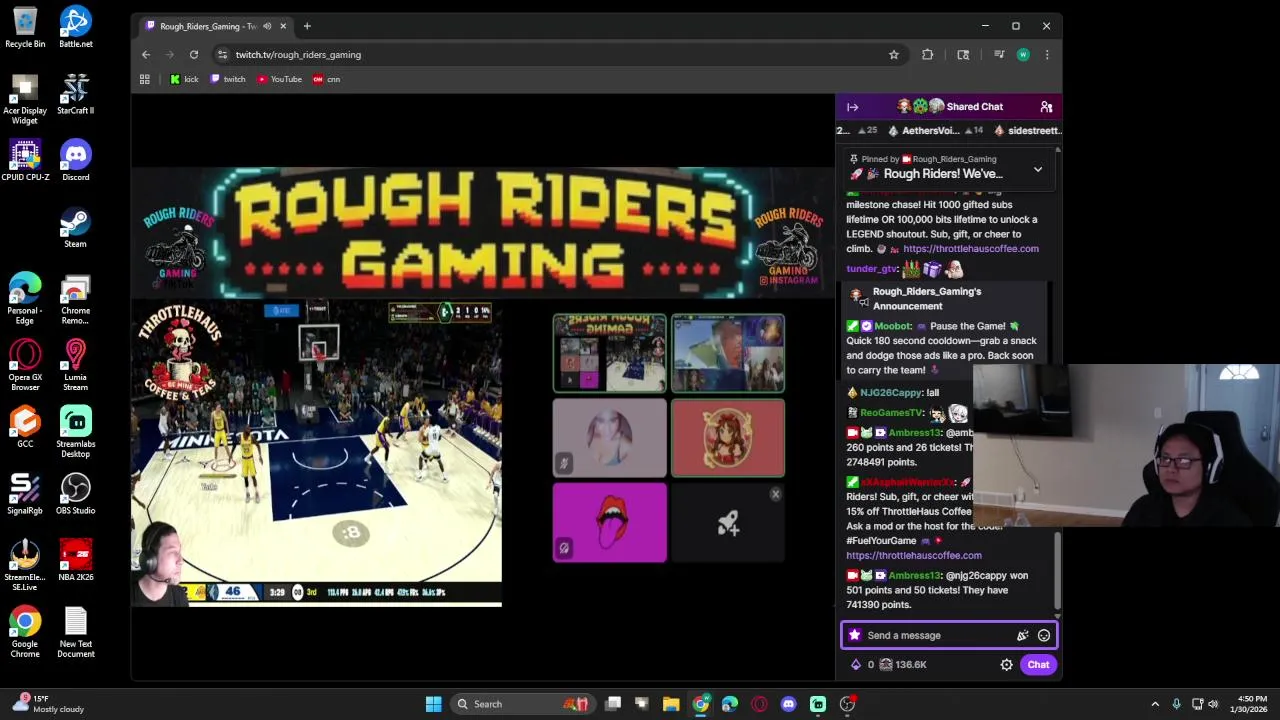Focus the Send a message field

tap(938, 635)
